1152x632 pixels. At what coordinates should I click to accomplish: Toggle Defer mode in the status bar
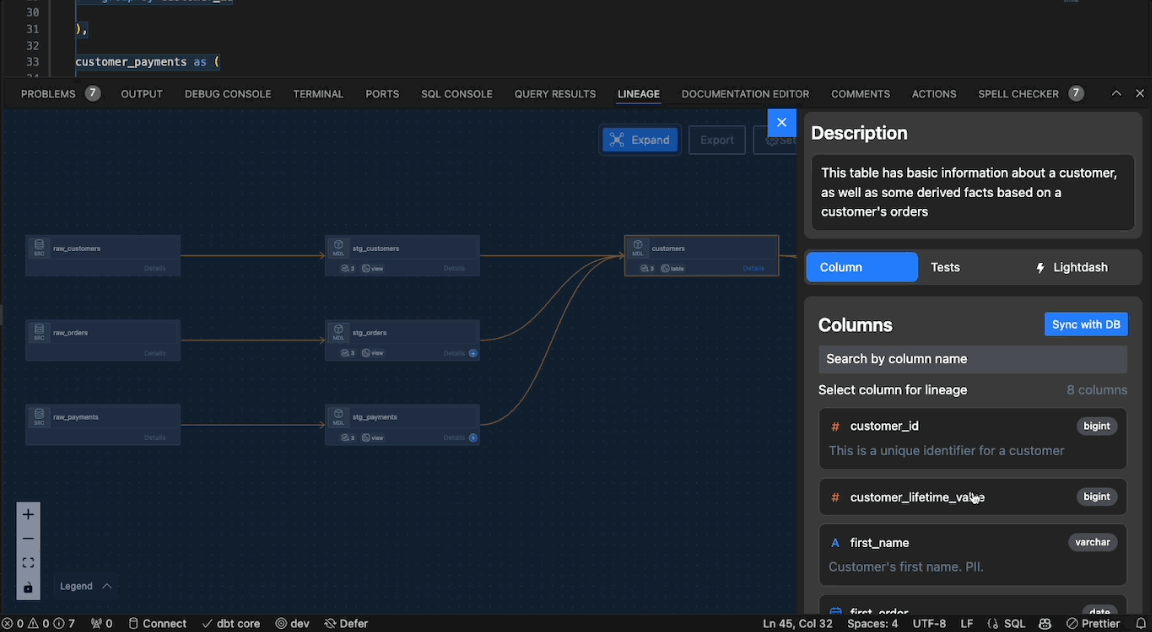[346, 623]
